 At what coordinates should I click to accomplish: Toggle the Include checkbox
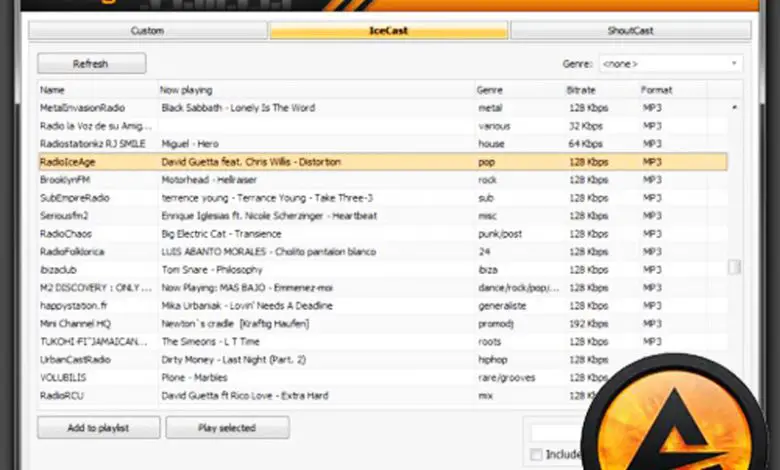(x=536, y=454)
